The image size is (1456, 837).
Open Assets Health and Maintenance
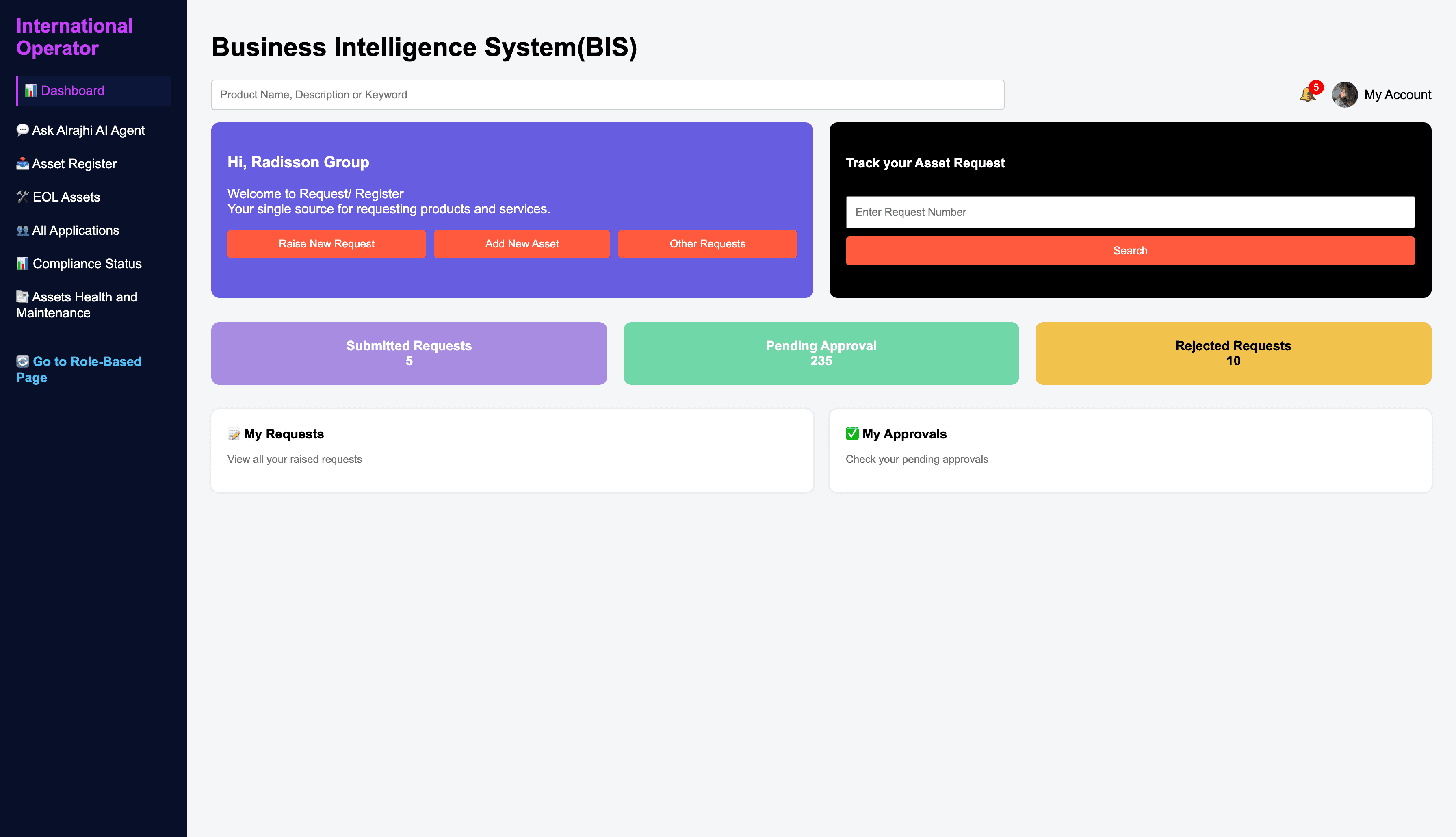point(77,305)
